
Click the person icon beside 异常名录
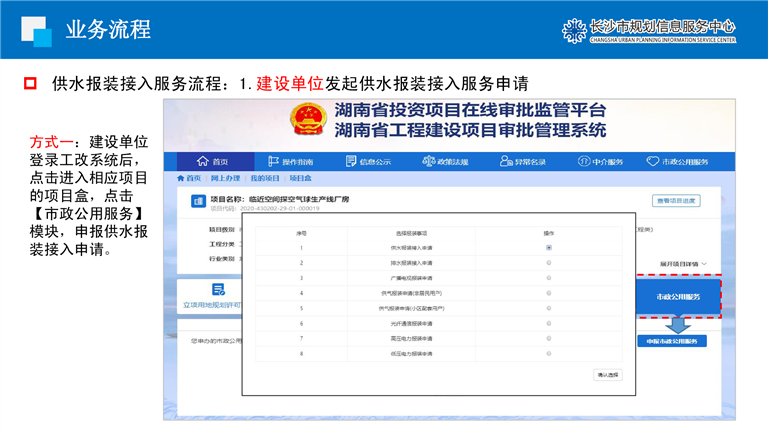tap(507, 162)
